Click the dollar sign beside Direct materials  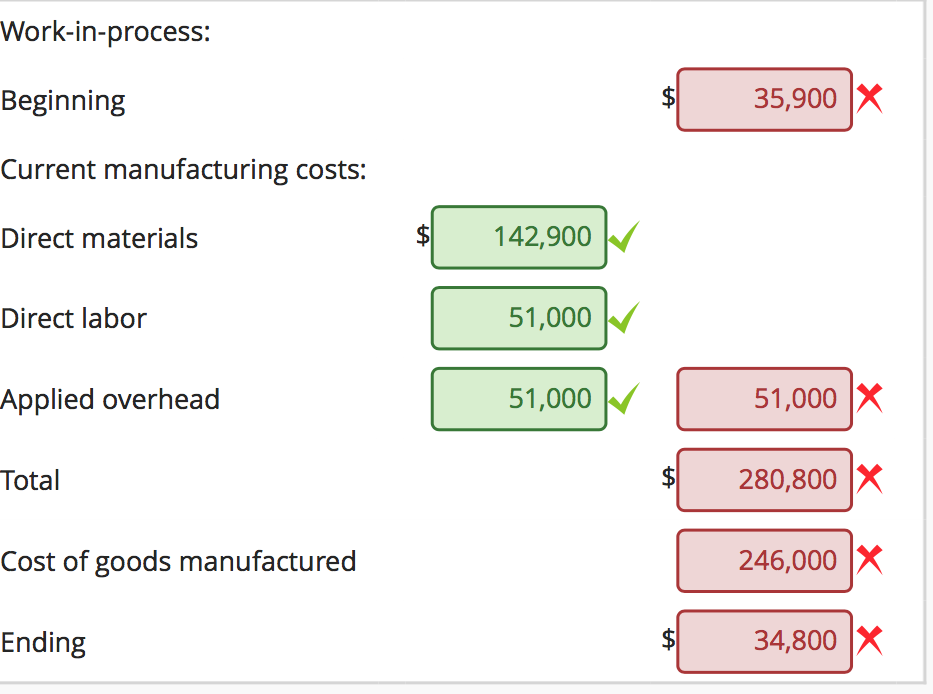coord(421,236)
